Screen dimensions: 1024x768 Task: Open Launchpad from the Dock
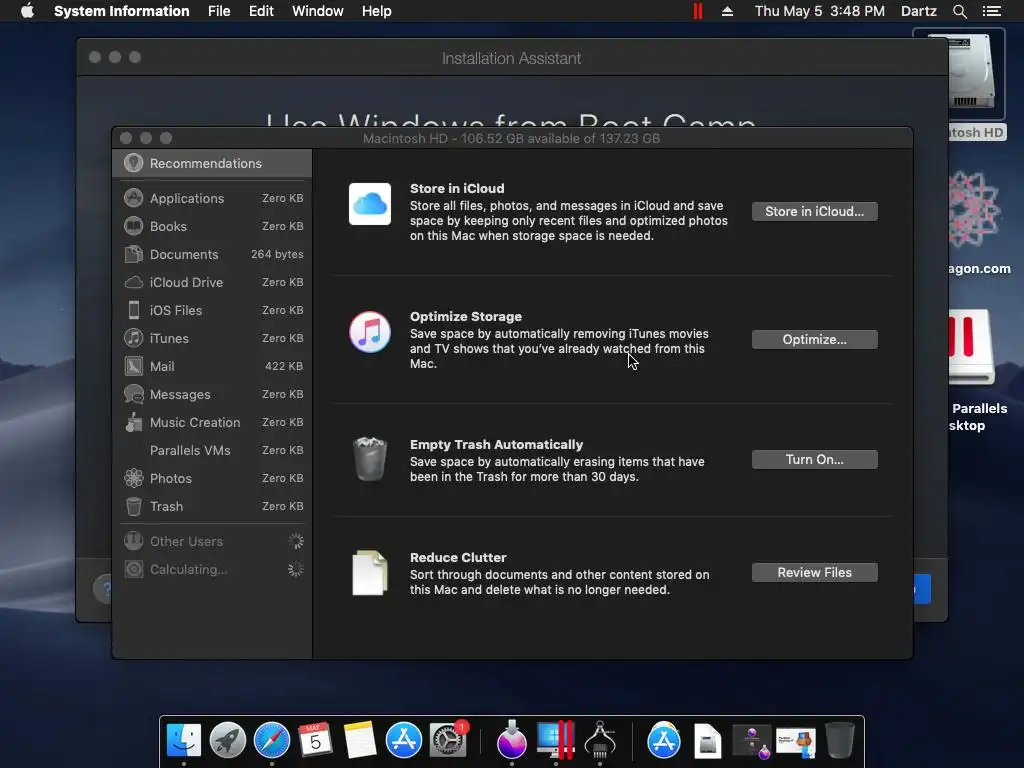pyautogui.click(x=227, y=740)
